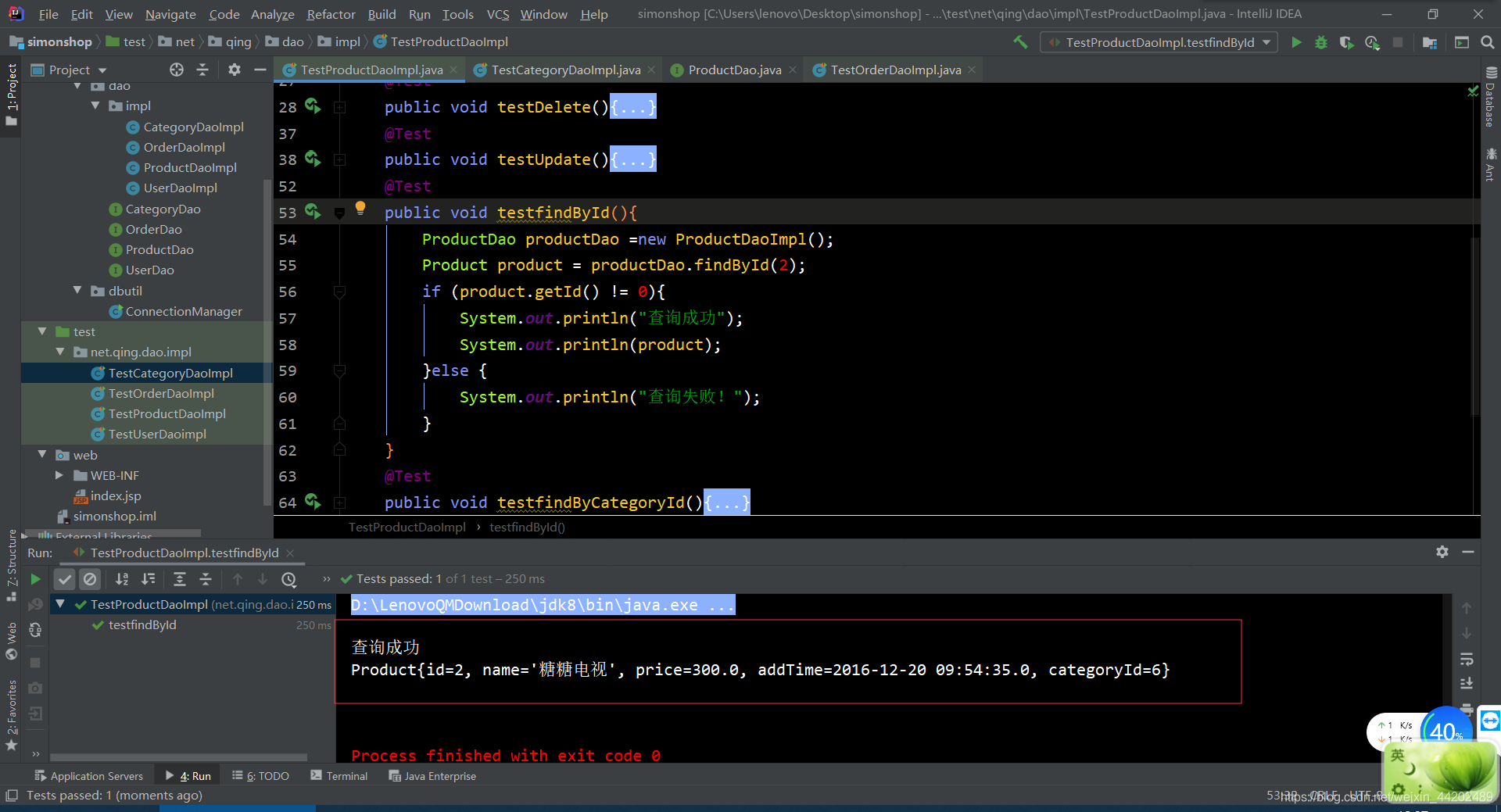1501x812 pixels.
Task: Click the run gutter icon next to testfindByCategoryId
Action: pyautogui.click(x=313, y=501)
